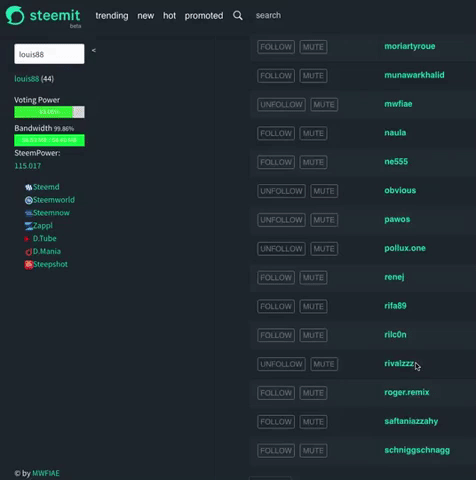The width and height of the screenshot is (476, 480).
Task: Follow user rilc0n
Action: point(276,335)
